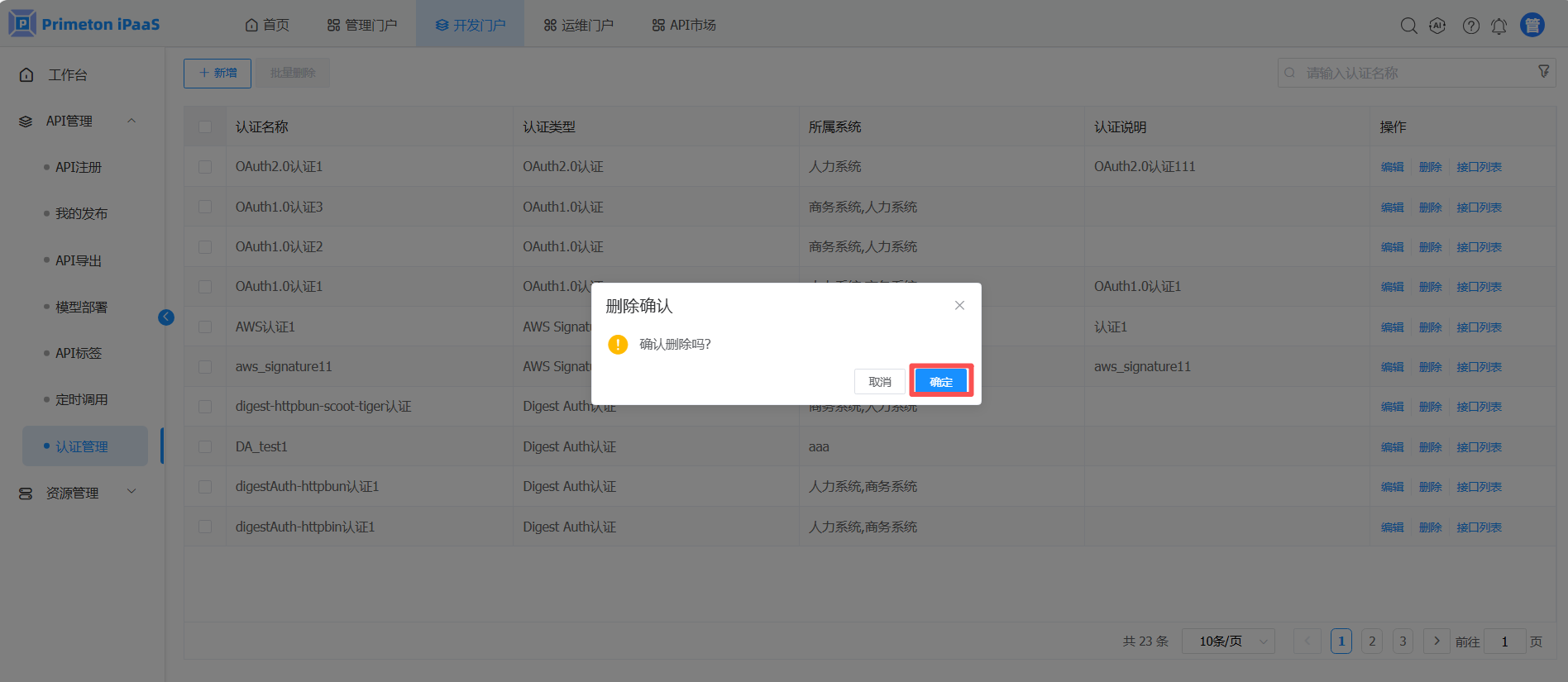Switch to the 运维门户 tab
1568x682 pixels.
(578, 25)
